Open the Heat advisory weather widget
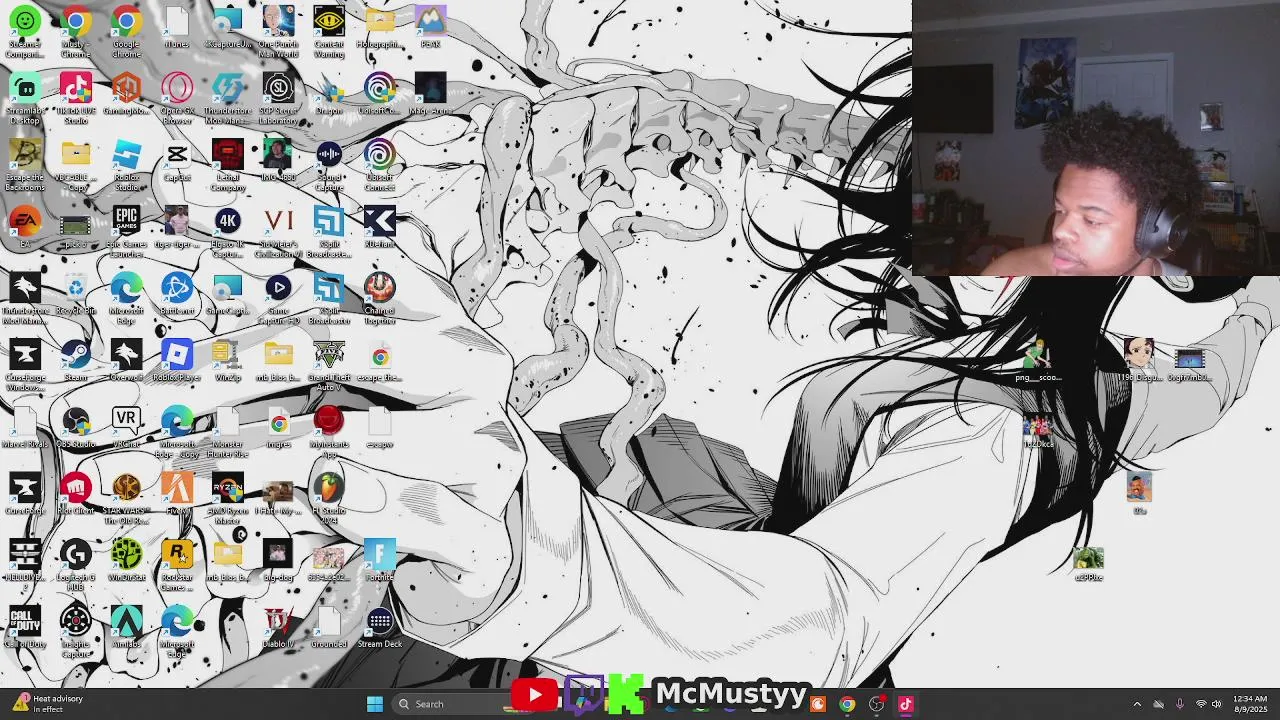 [47, 704]
